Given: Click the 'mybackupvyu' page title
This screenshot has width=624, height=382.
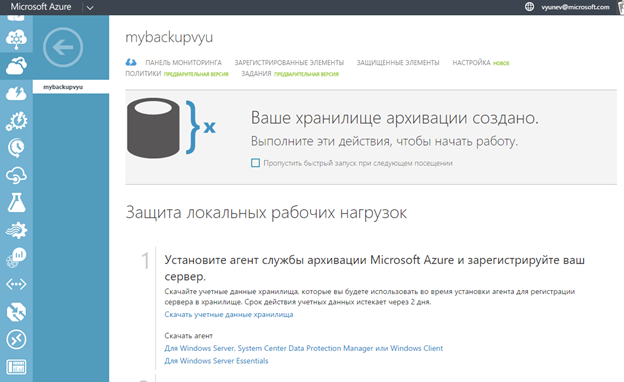Looking at the screenshot, I should pyautogui.click(x=169, y=37).
